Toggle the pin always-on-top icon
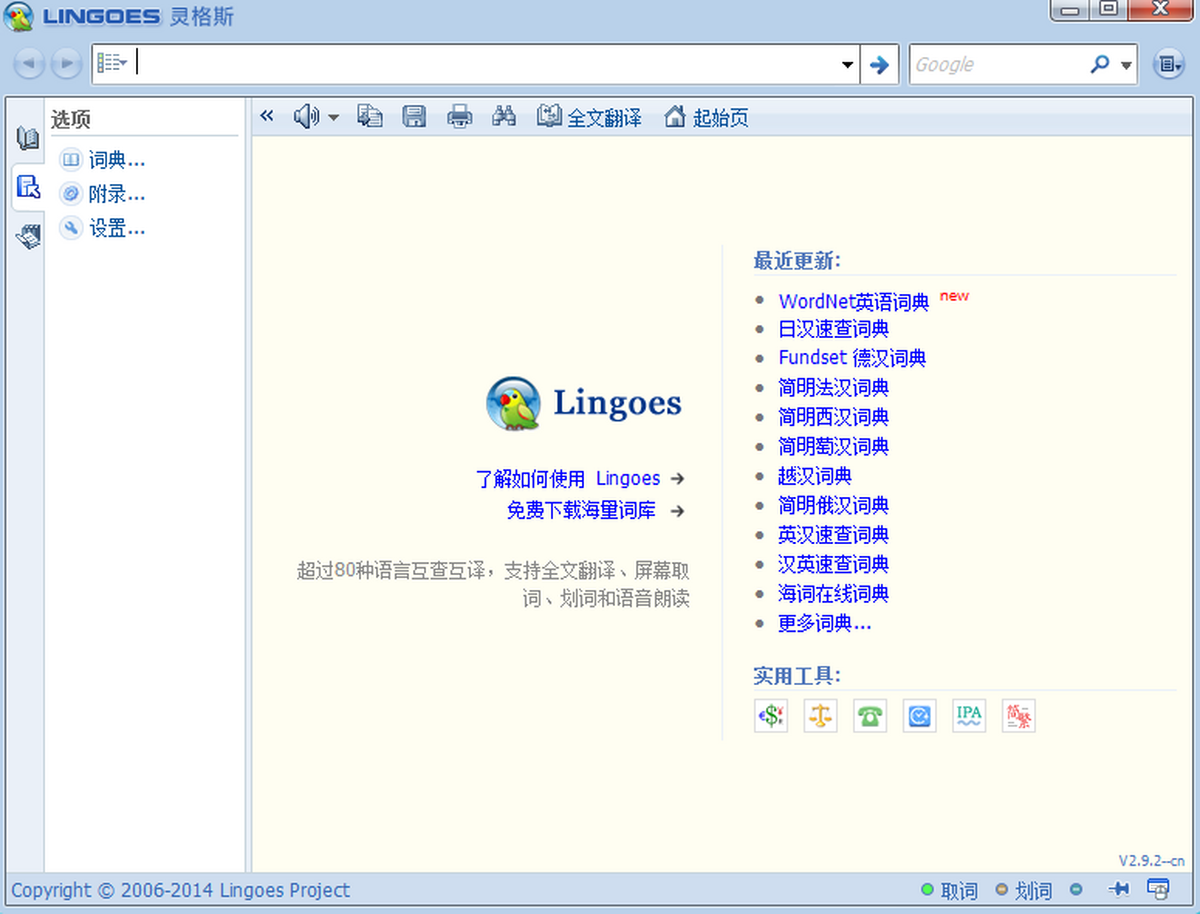The width and height of the screenshot is (1200, 914). click(x=1119, y=889)
